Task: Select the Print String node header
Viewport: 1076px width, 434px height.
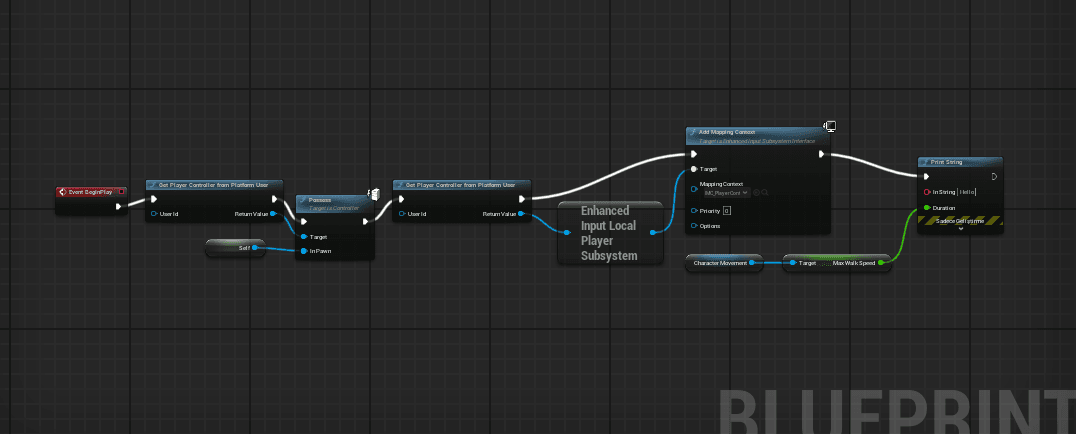Action: (x=960, y=162)
